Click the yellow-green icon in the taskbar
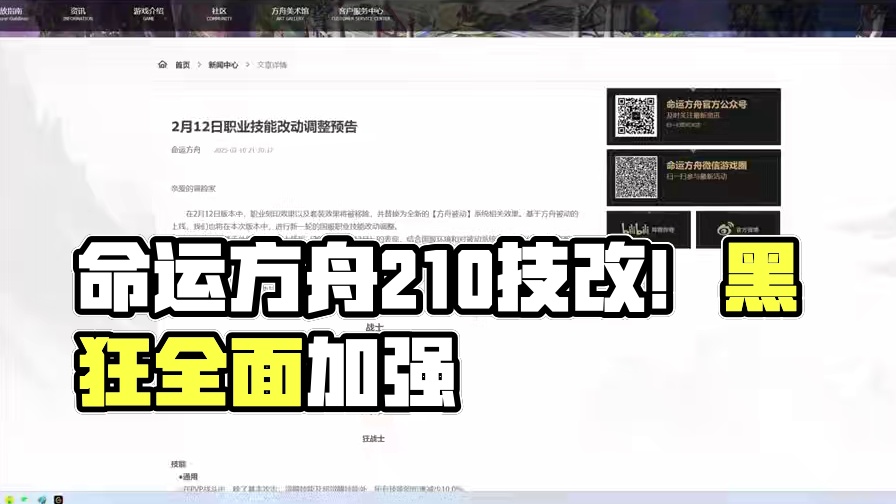Viewport: 896px width, 504px height. 9,499
